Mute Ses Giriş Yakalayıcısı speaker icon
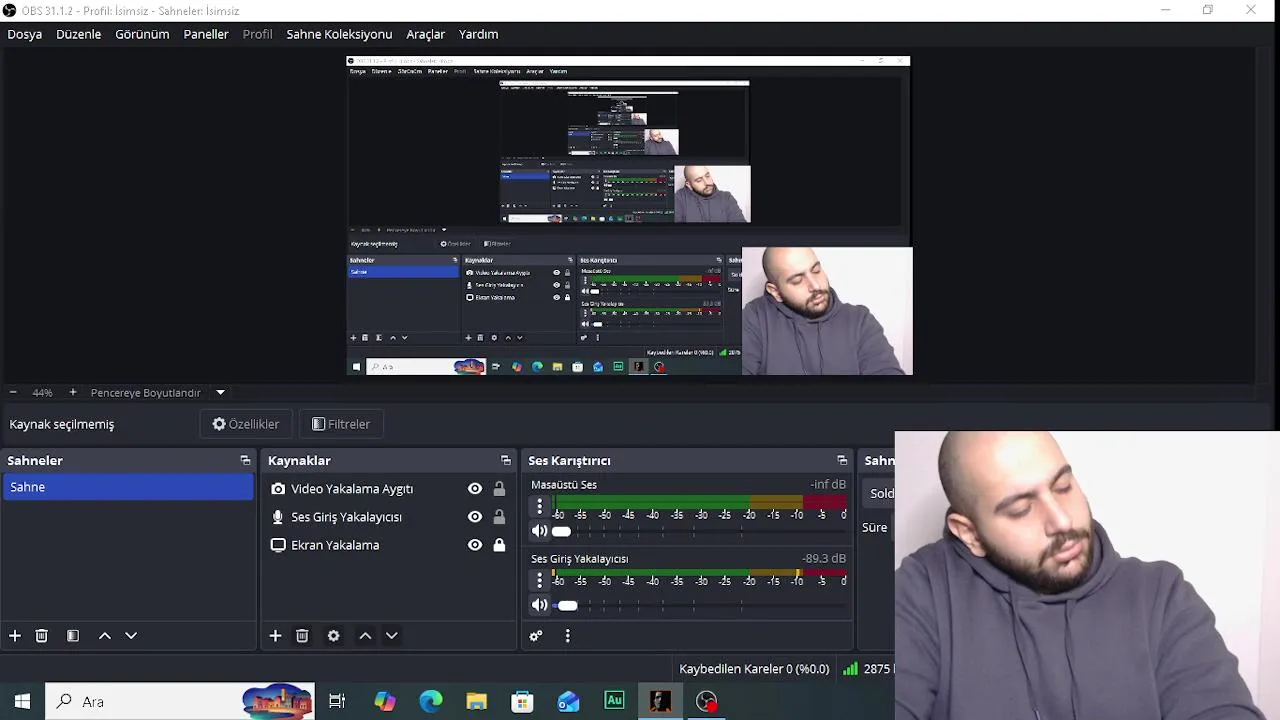The height and width of the screenshot is (720, 1280). tap(539, 606)
